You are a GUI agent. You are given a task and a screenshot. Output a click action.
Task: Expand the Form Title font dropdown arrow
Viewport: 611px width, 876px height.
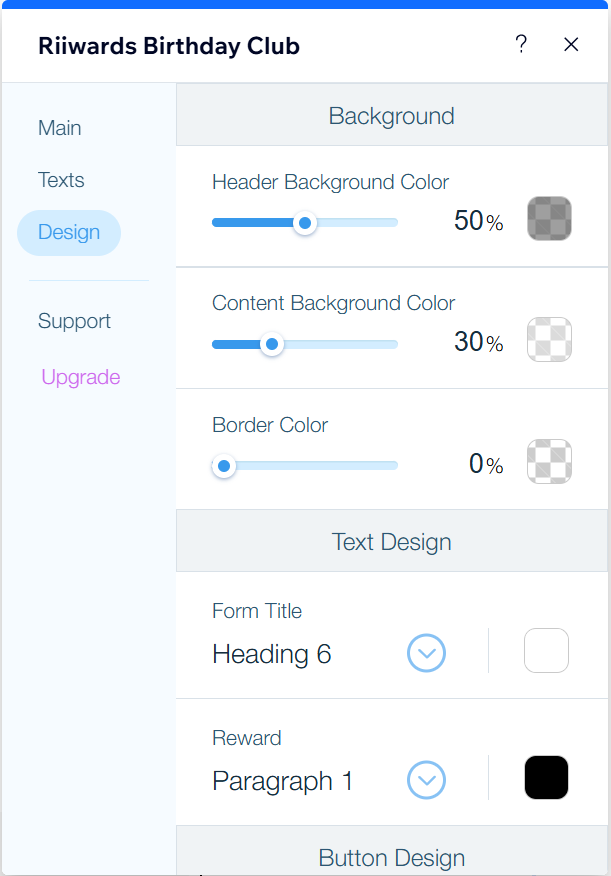point(426,654)
